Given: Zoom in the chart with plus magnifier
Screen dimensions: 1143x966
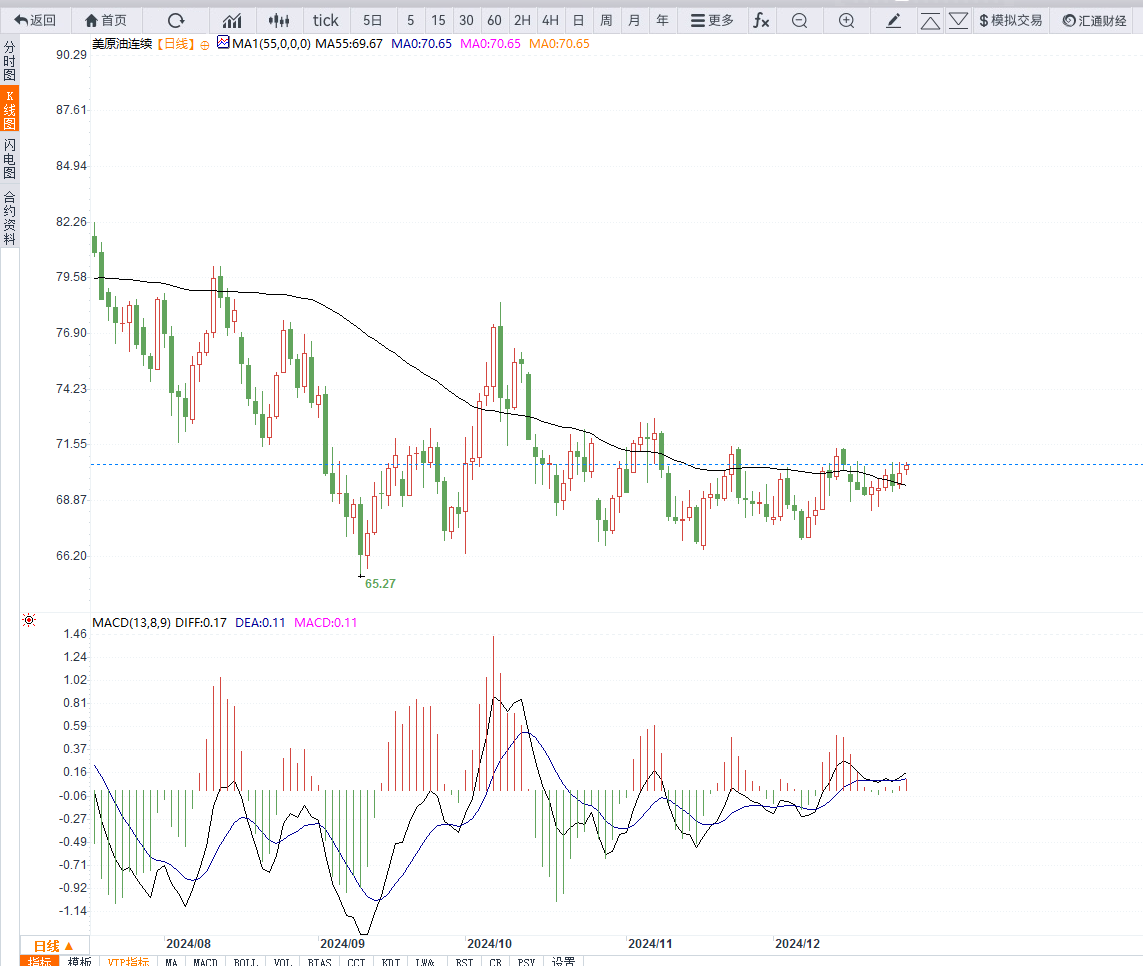Looking at the screenshot, I should pyautogui.click(x=846, y=20).
